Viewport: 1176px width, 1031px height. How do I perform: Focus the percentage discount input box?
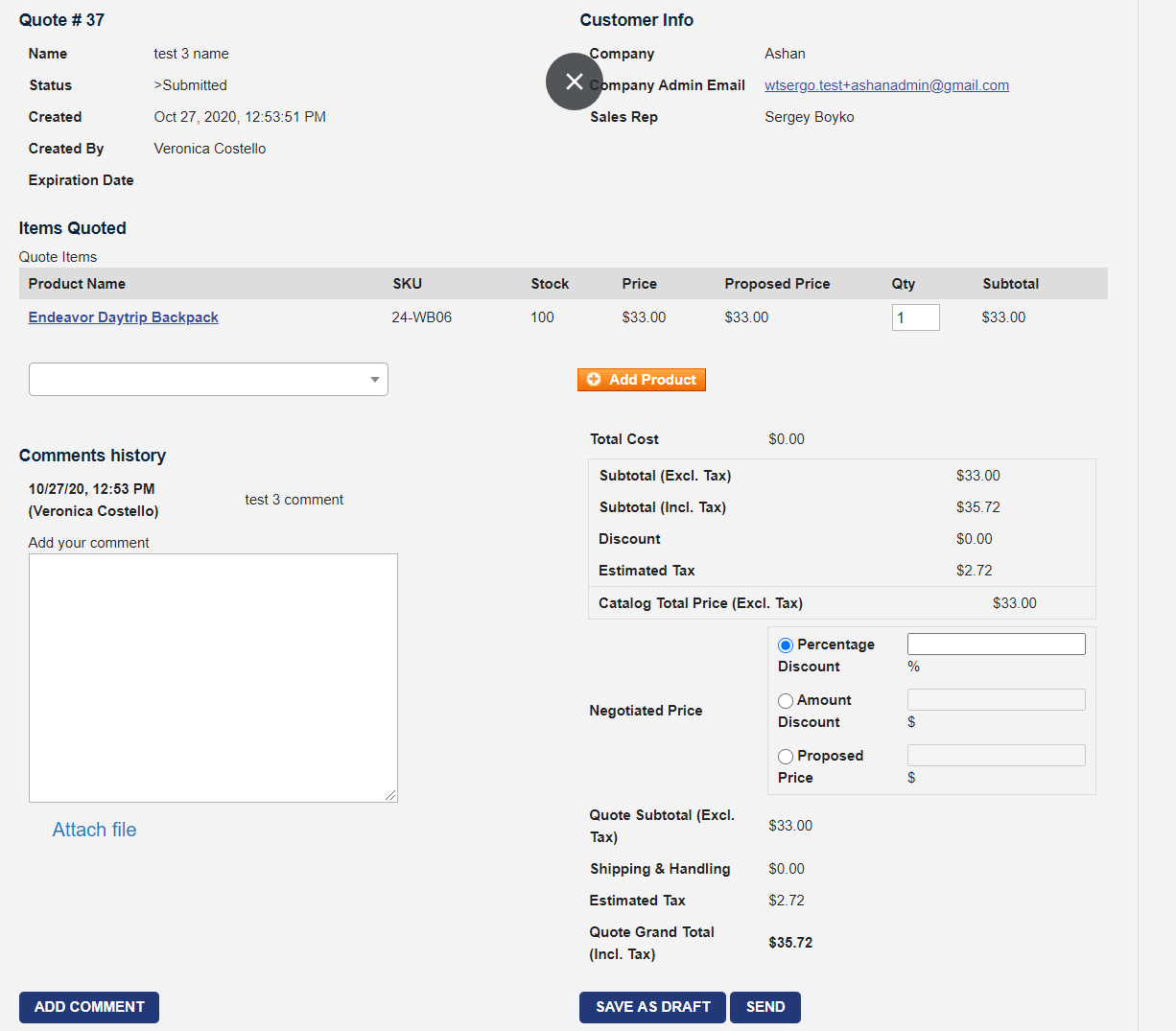[996, 644]
